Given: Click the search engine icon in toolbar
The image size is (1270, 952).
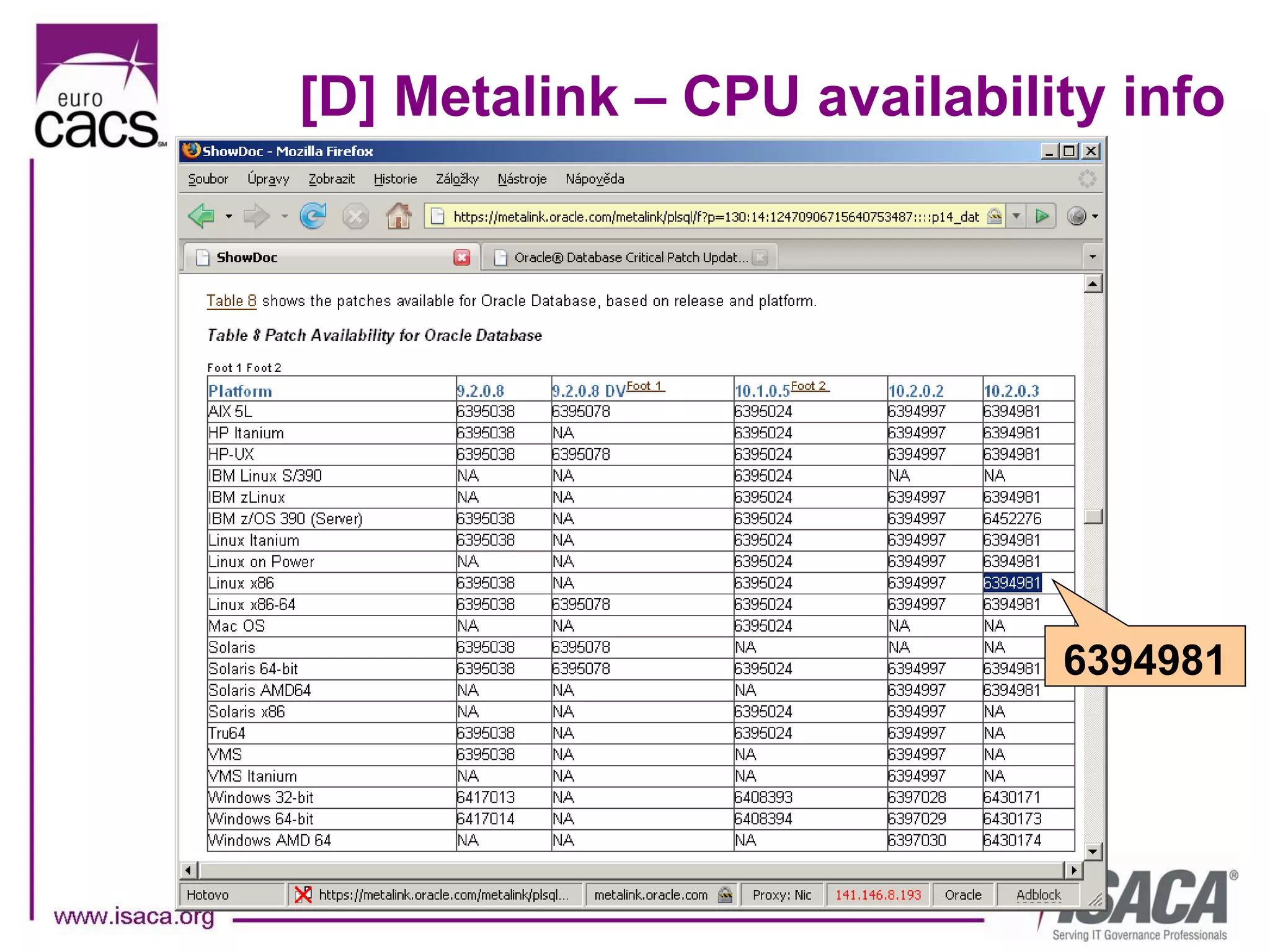Looking at the screenshot, I should 1077,216.
